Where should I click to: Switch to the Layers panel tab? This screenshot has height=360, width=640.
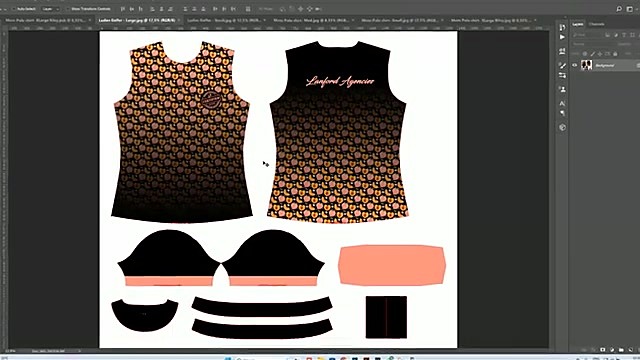click(x=578, y=24)
